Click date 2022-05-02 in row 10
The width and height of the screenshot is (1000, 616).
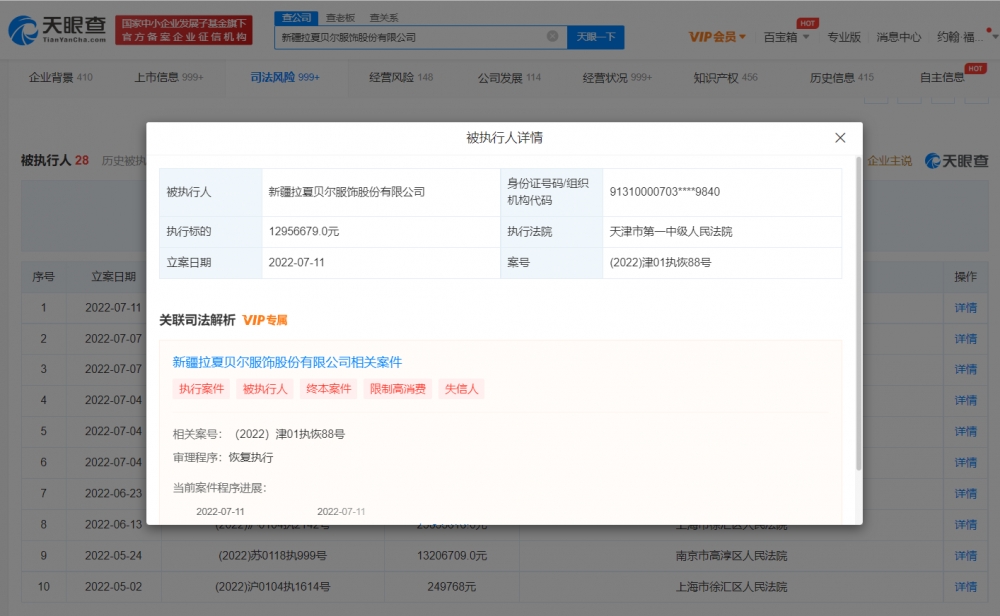[x=114, y=587]
